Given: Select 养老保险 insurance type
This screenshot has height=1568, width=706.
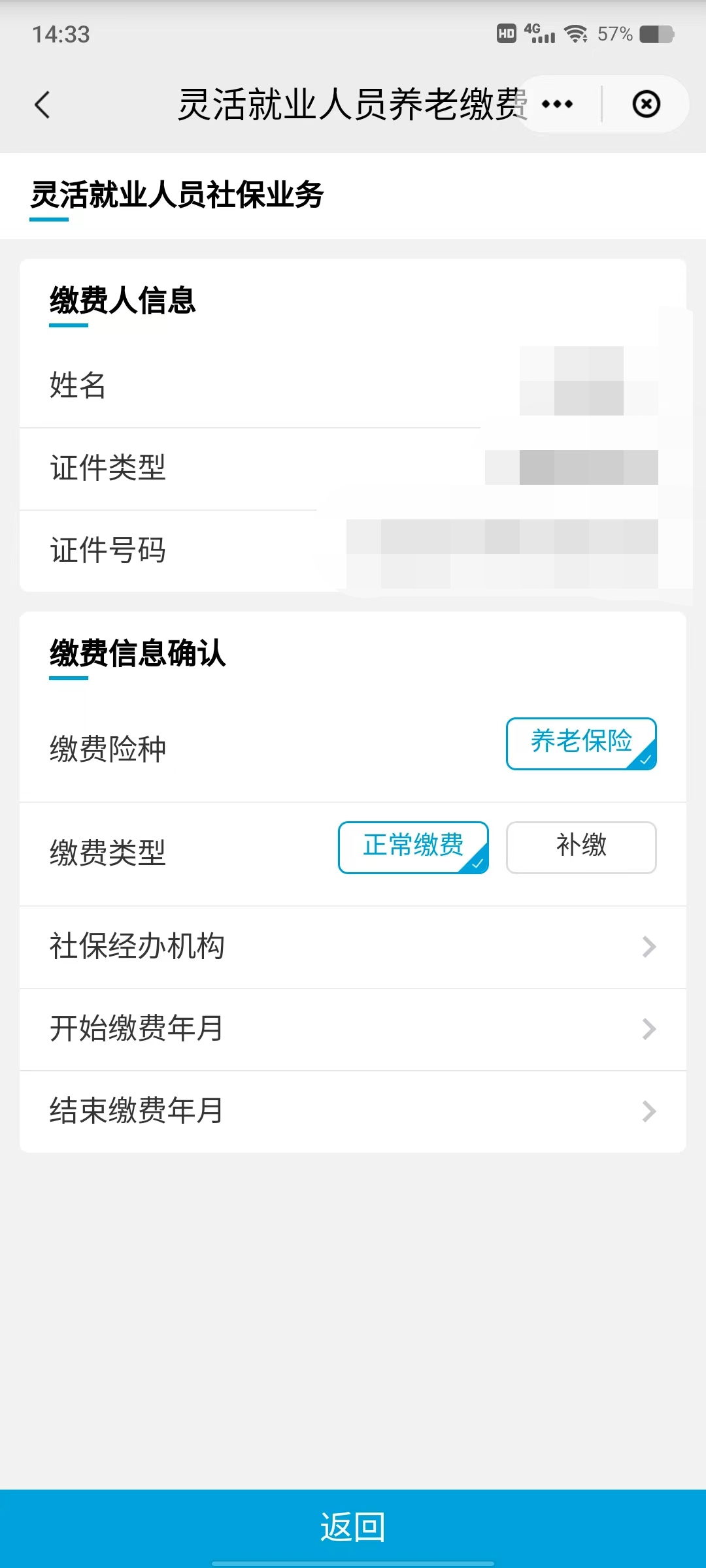Looking at the screenshot, I should (581, 743).
